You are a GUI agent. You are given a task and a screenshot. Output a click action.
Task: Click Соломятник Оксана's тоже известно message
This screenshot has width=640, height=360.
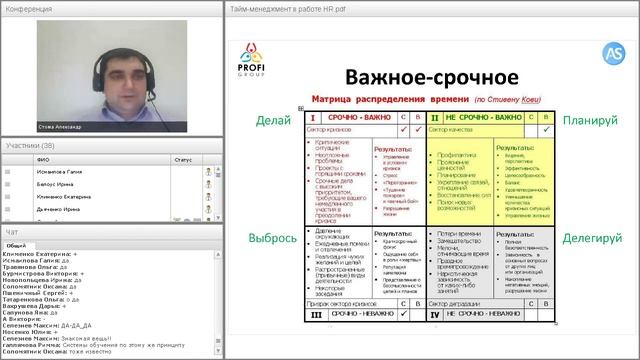click(x=57, y=351)
